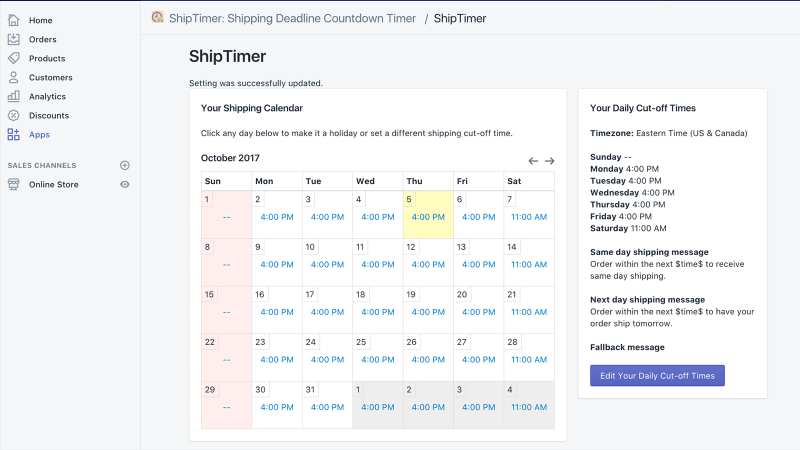Click October 14 cut-off time 11:00 AM
The width and height of the screenshot is (800, 450).
pyautogui.click(x=529, y=264)
